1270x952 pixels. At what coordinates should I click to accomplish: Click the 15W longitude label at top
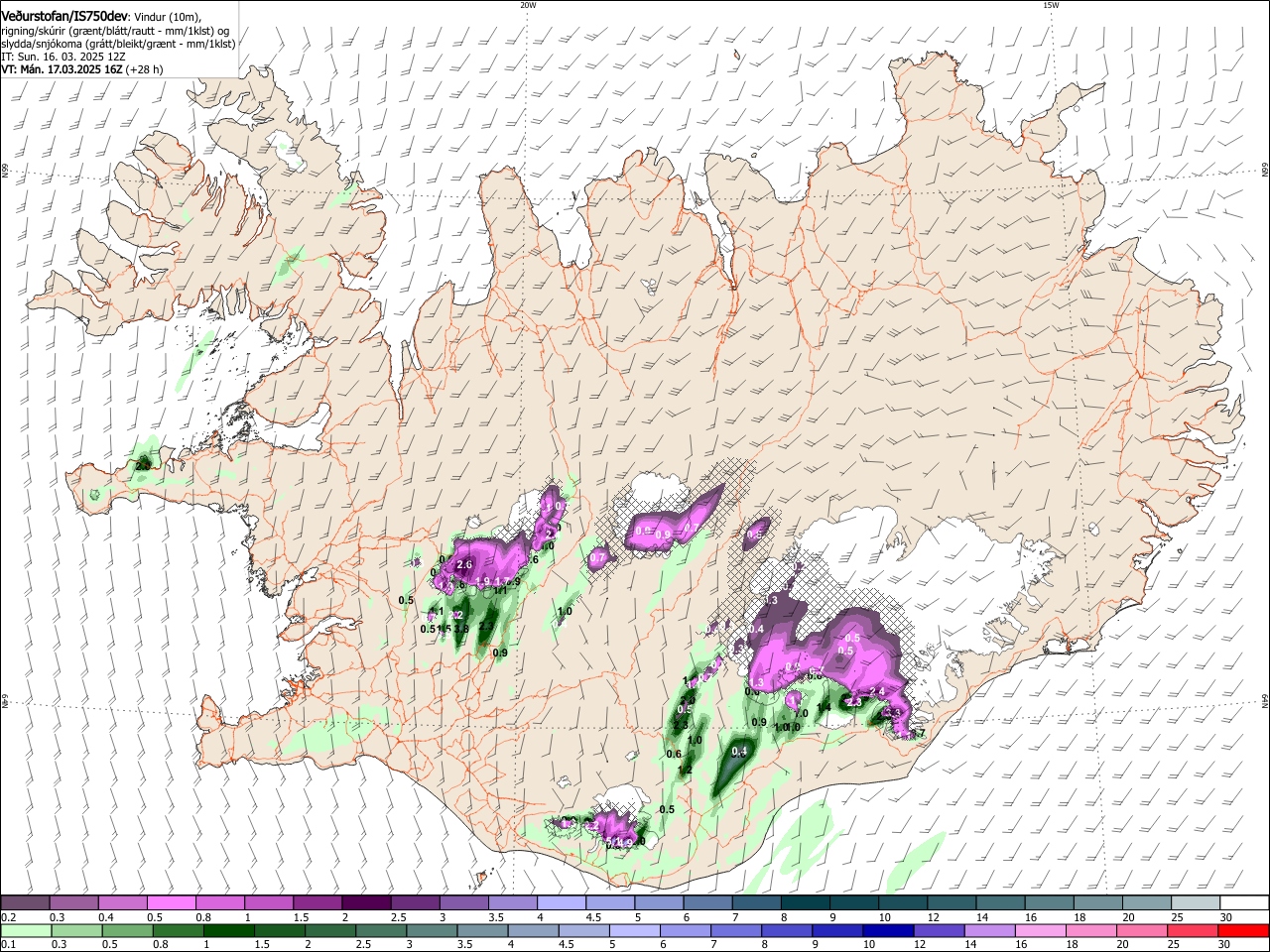(x=1051, y=4)
